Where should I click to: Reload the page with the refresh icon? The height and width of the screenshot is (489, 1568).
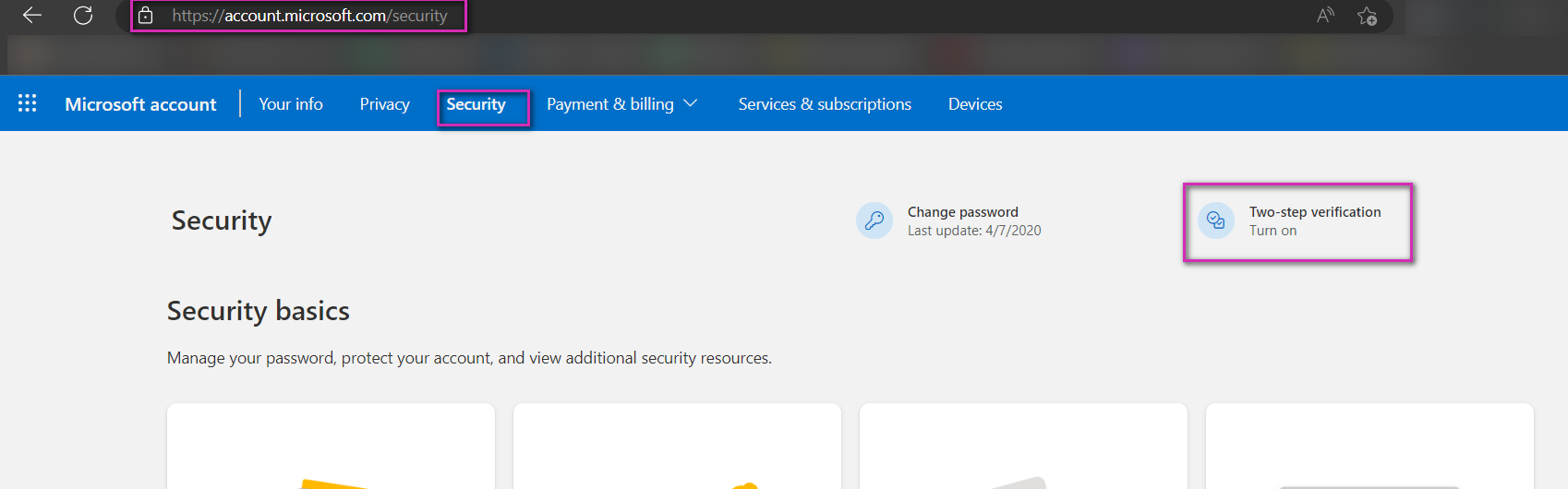pos(83,15)
